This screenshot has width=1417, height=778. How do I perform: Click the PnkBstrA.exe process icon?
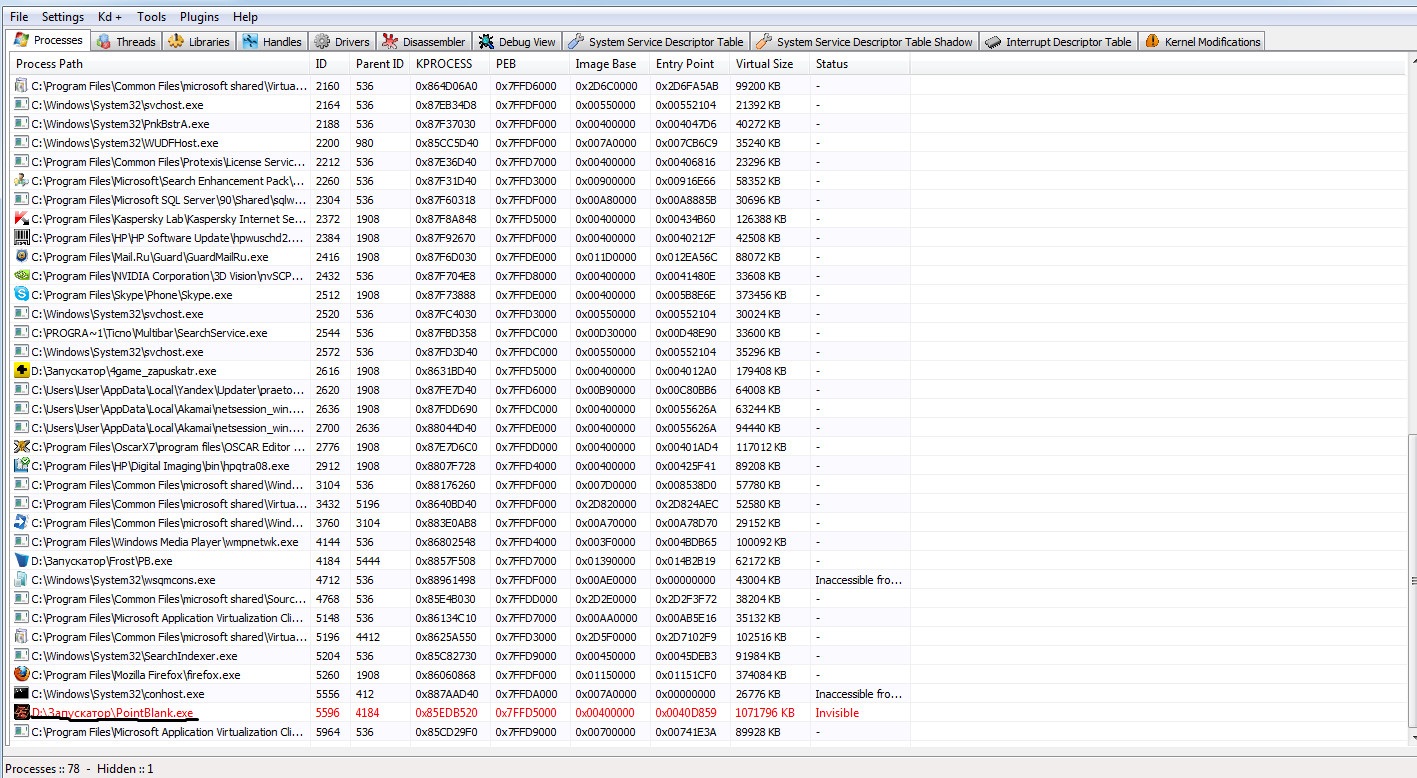21,124
